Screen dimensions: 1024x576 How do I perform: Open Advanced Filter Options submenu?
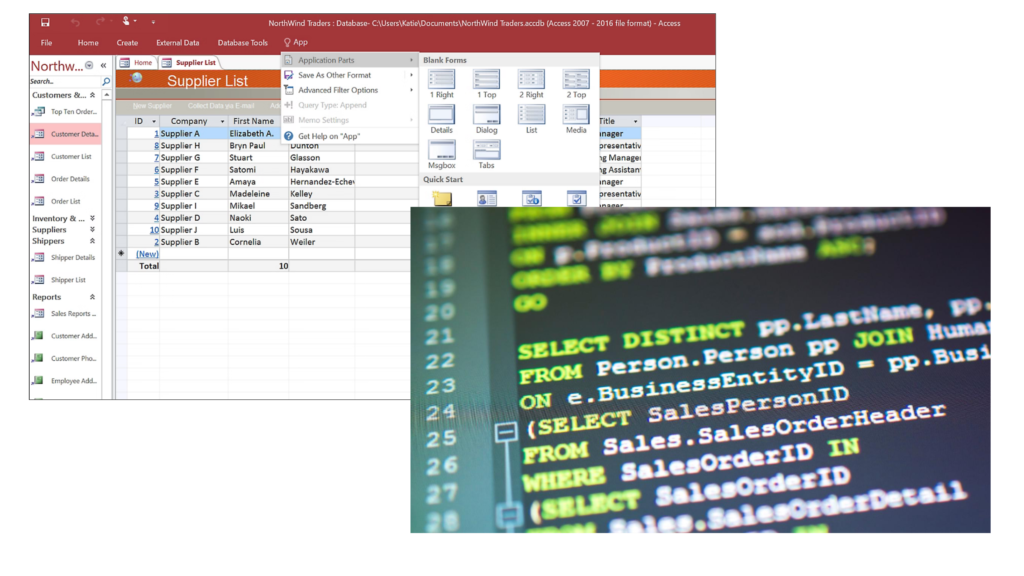click(x=350, y=90)
